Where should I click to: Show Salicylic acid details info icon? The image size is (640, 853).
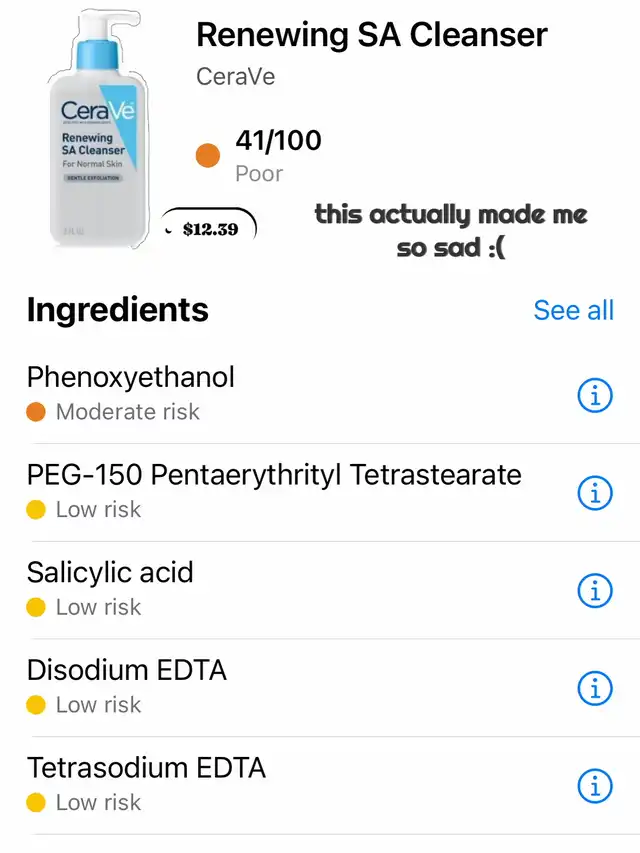click(x=595, y=591)
